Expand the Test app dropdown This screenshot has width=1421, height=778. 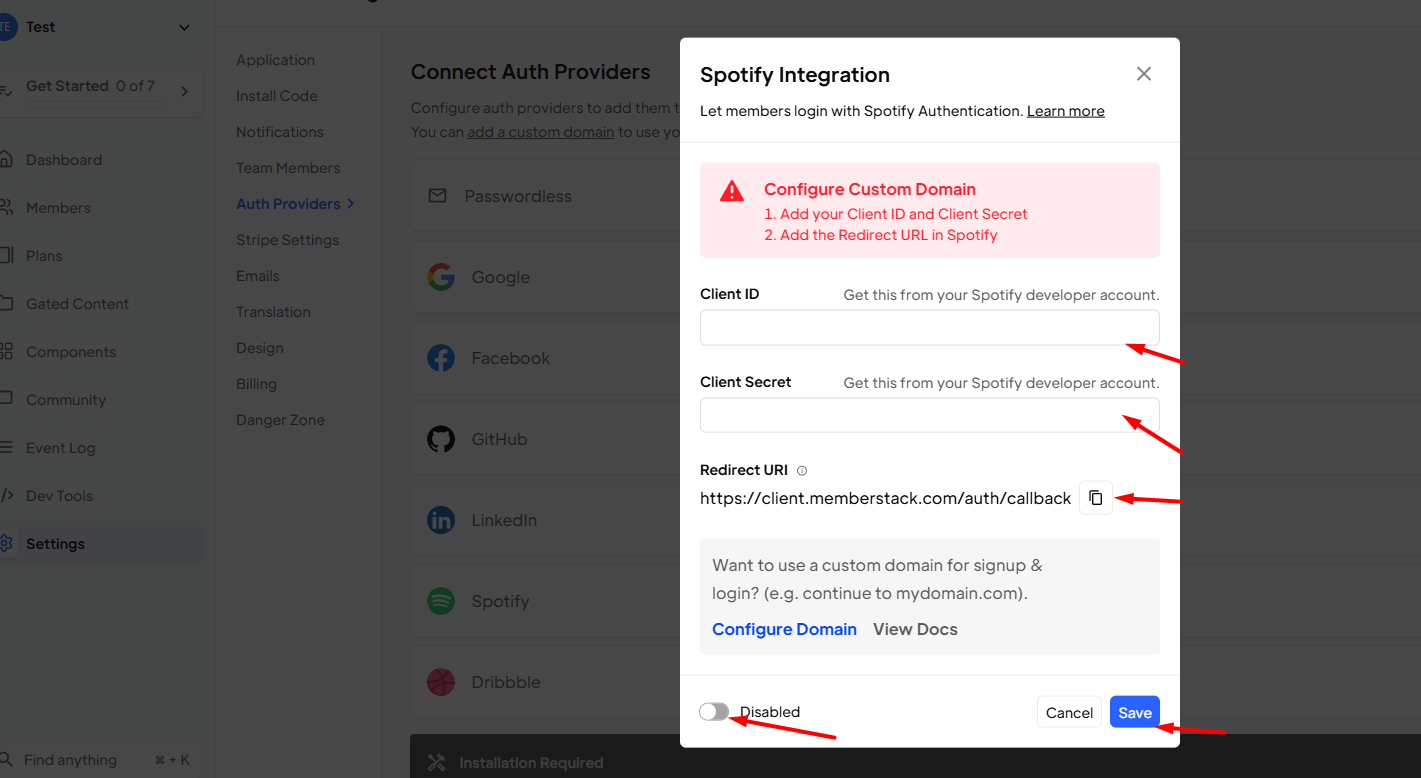point(184,28)
